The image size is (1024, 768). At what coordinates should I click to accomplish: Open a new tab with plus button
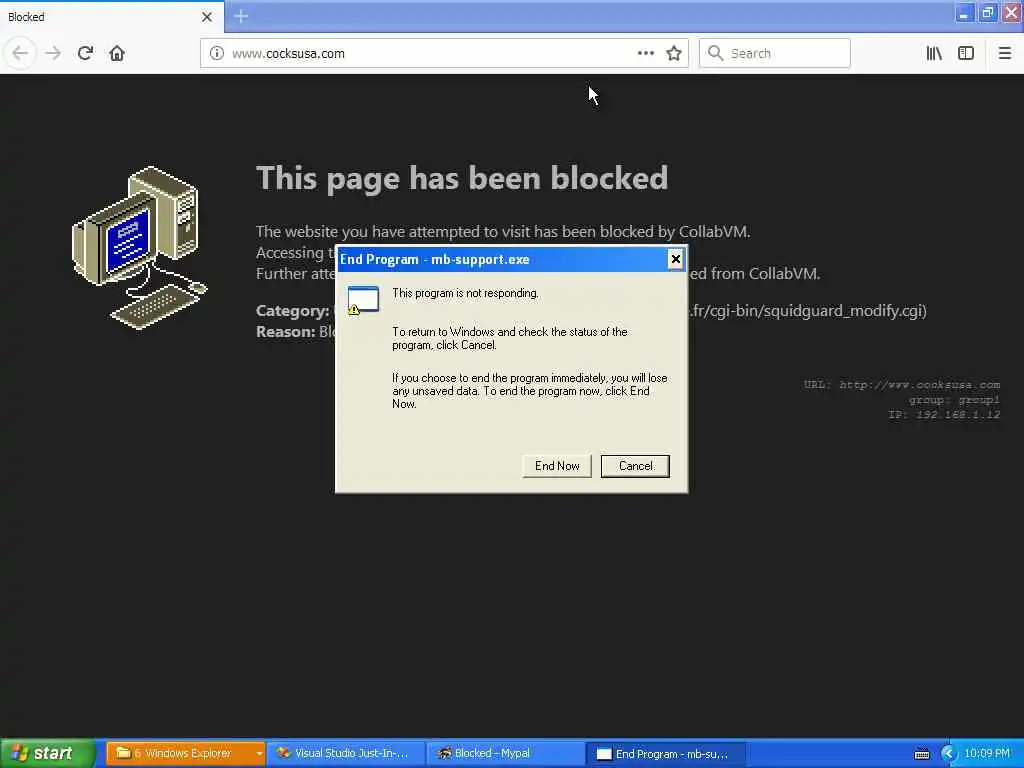pos(241,16)
